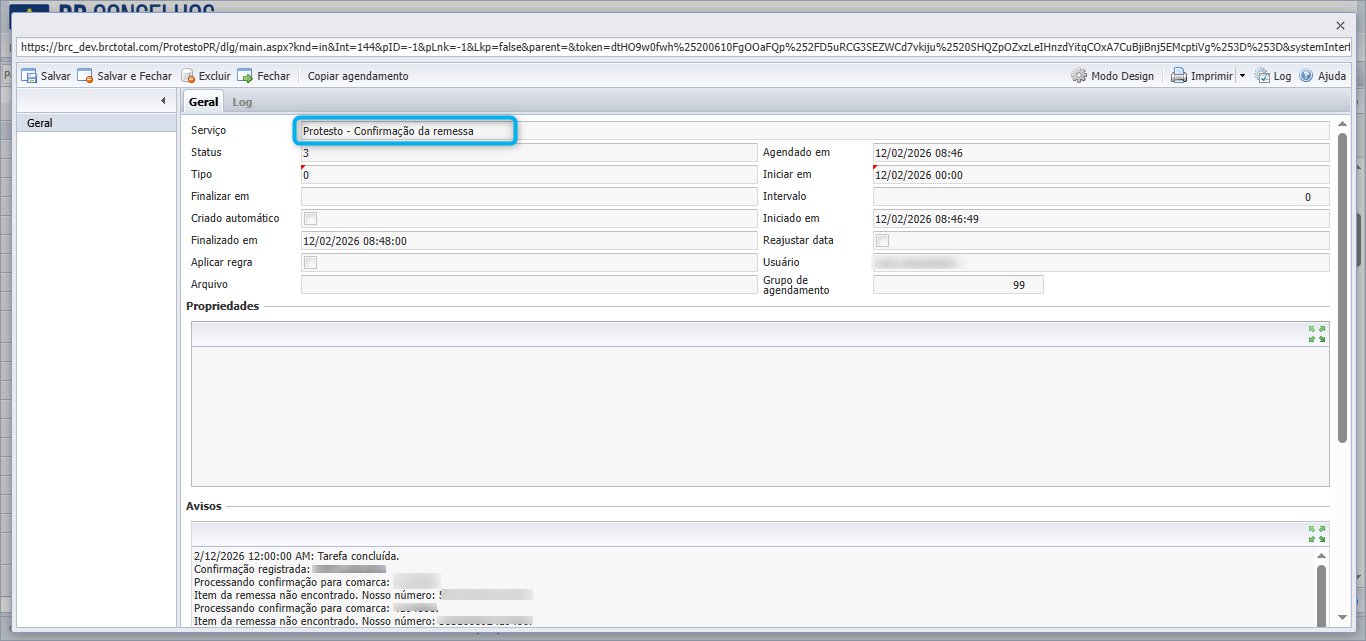Open Ajuda help icon

(x=1306, y=76)
